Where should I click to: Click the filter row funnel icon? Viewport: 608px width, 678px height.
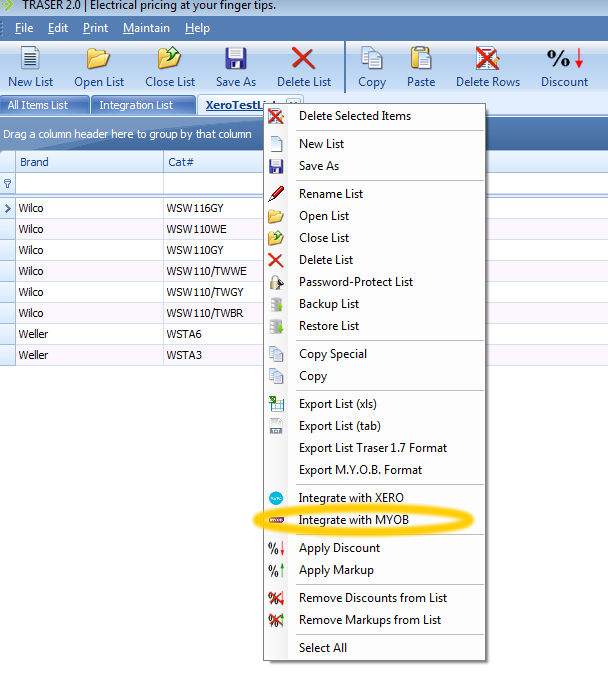[x=7, y=184]
